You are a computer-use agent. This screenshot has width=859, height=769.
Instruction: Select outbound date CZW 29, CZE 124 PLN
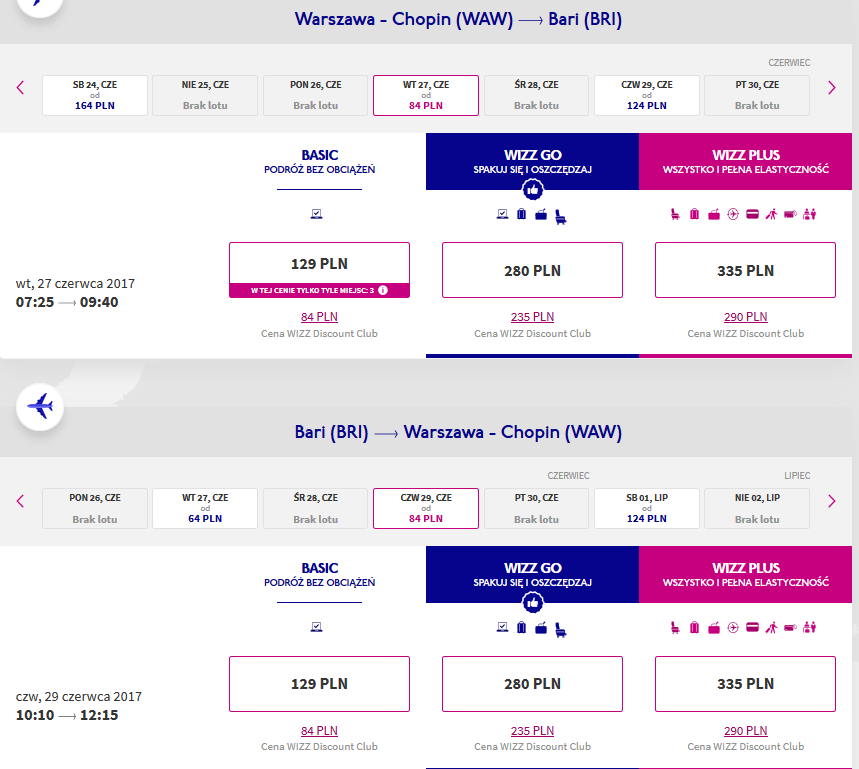pos(646,95)
